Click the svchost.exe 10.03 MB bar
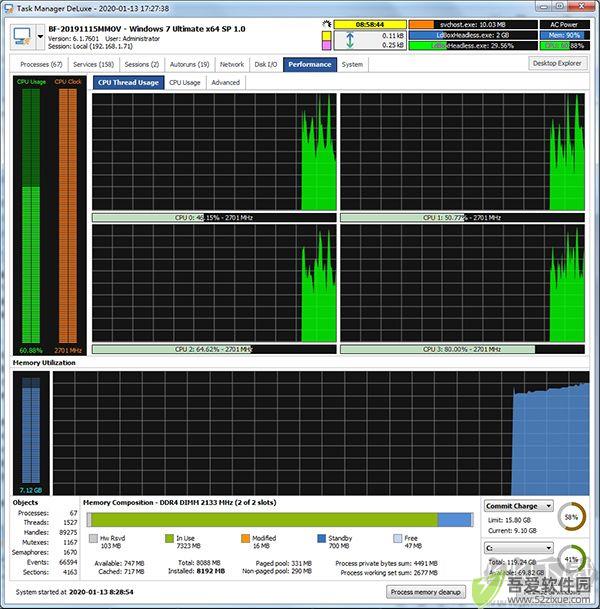 click(473, 24)
